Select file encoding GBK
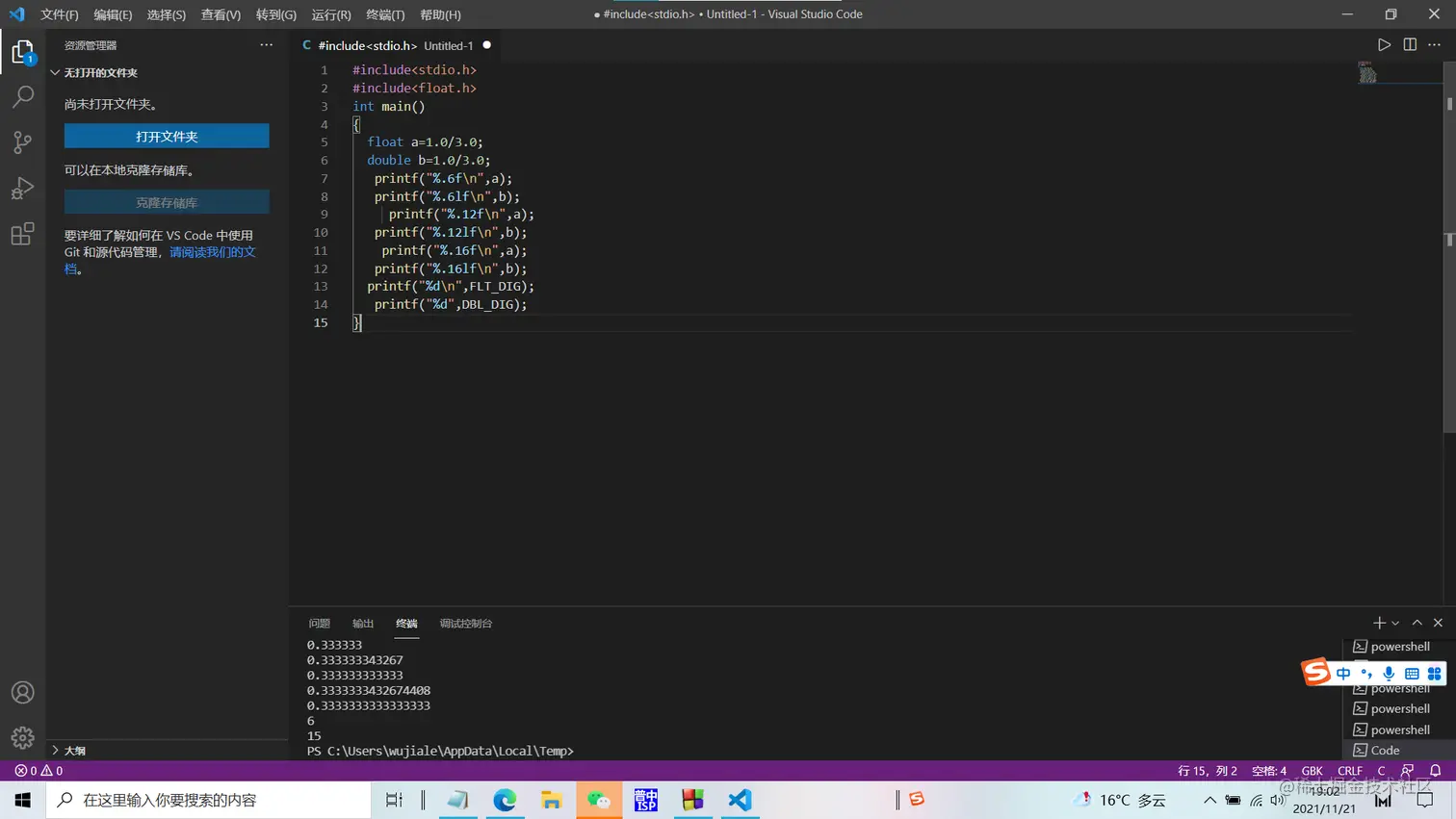Screen dimensions: 1456x819 [x=1313, y=771]
